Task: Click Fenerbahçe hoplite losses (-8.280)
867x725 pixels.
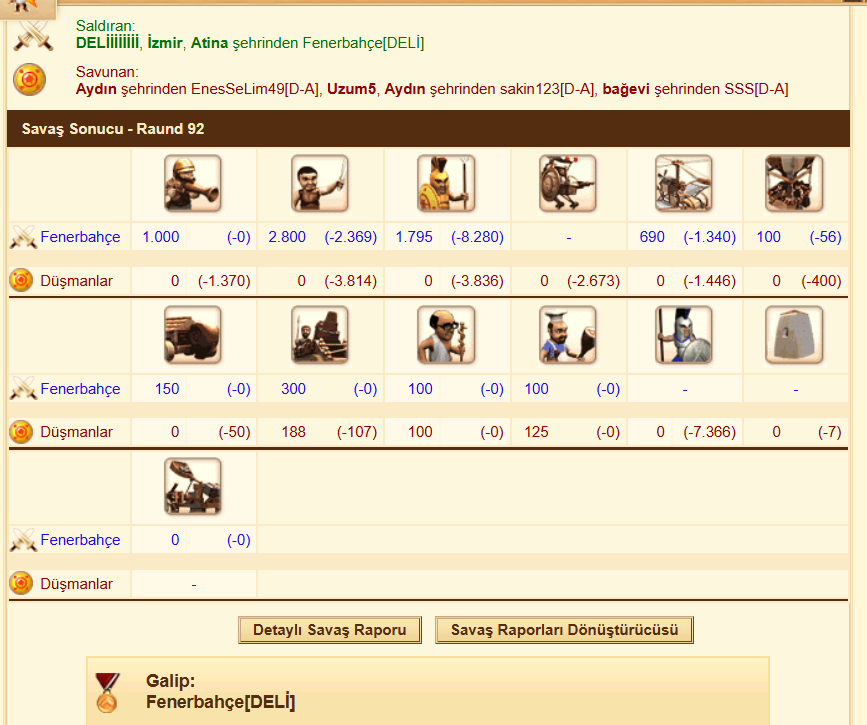Action: click(x=477, y=237)
